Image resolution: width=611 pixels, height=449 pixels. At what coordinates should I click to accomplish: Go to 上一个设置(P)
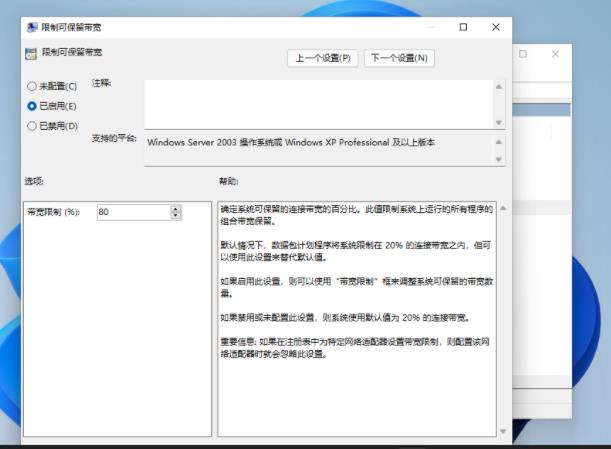322,58
